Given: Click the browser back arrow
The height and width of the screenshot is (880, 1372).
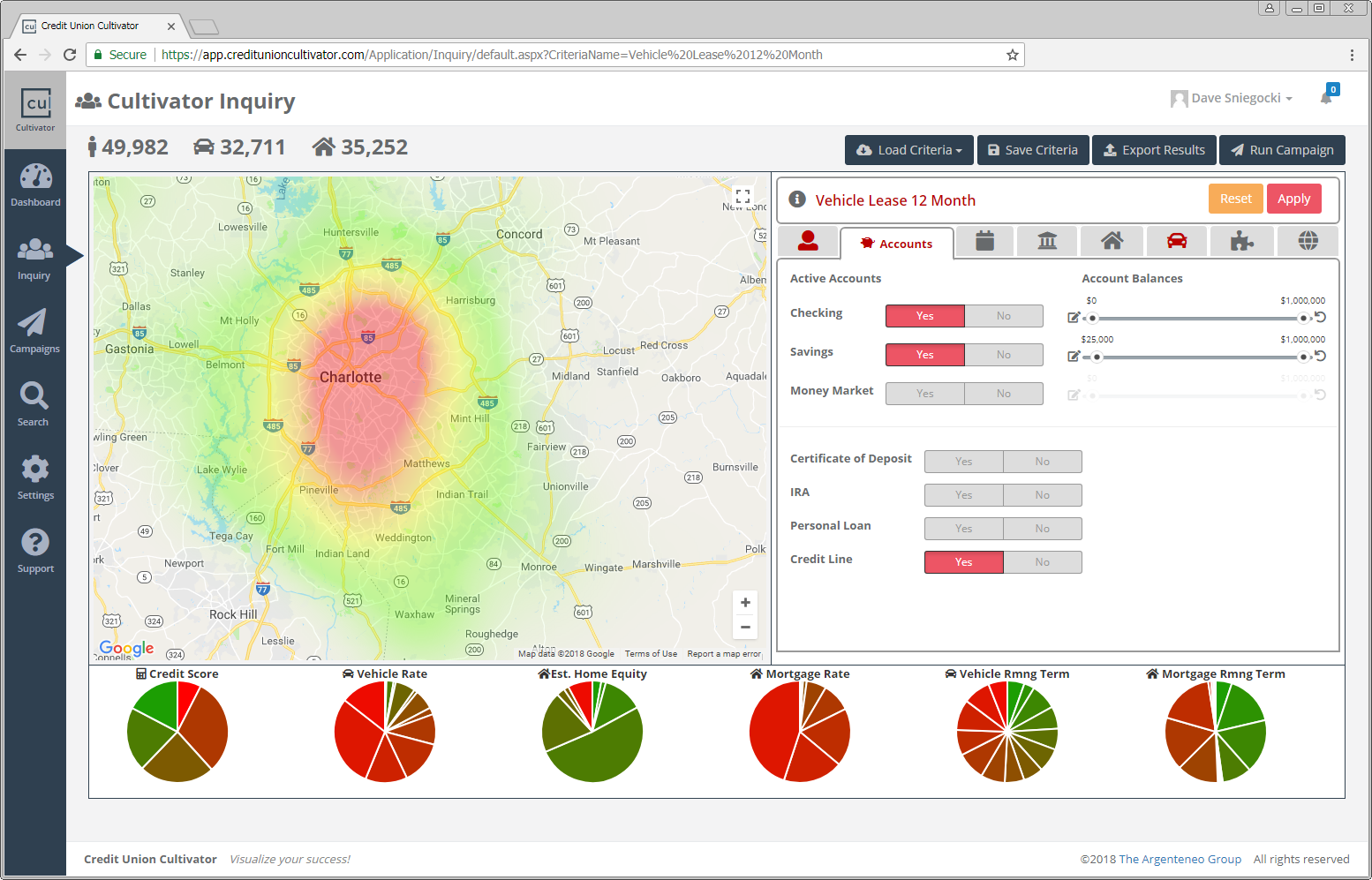Looking at the screenshot, I should (x=20, y=55).
